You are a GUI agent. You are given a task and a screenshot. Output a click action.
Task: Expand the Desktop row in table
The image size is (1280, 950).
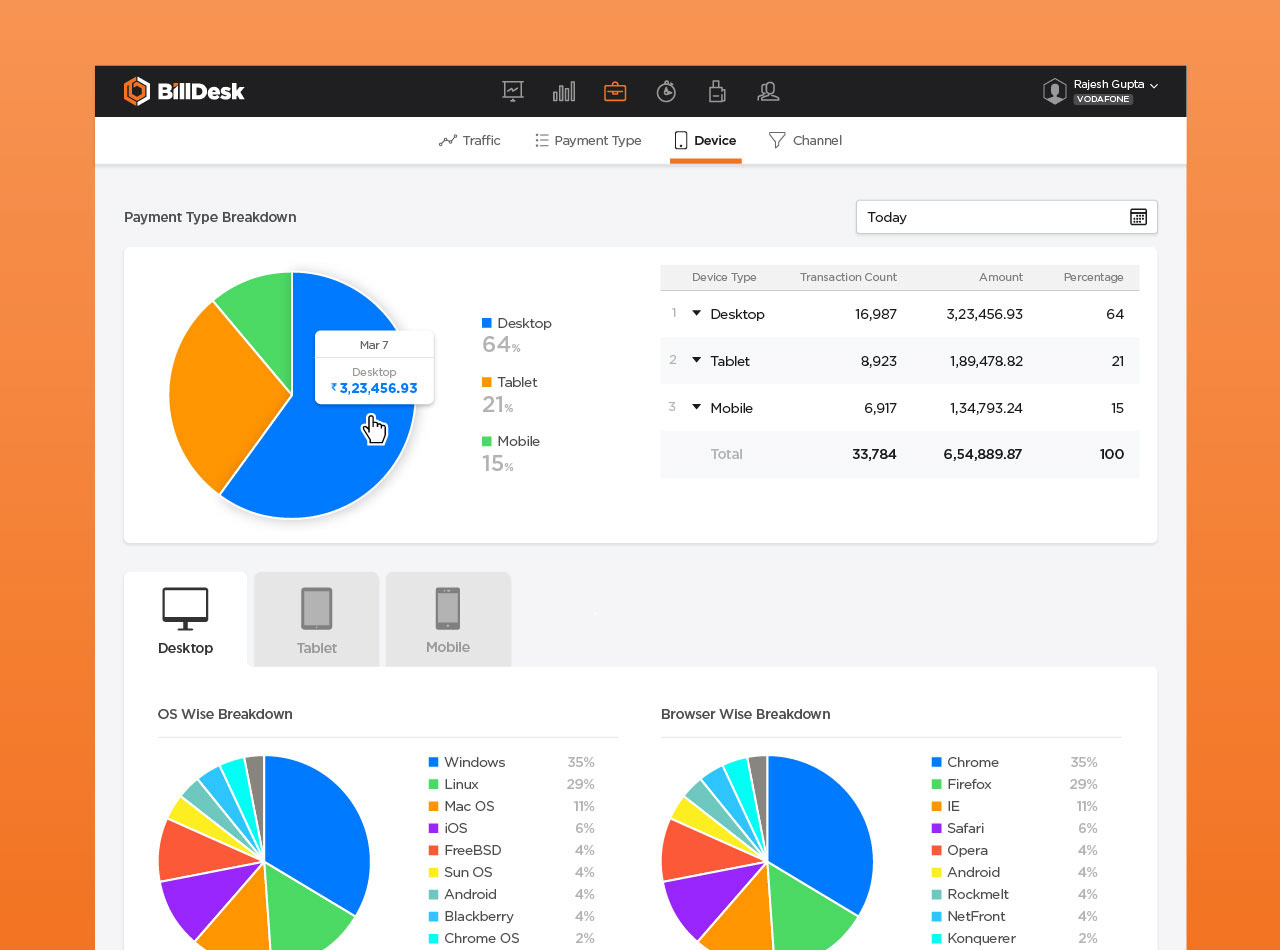(697, 314)
